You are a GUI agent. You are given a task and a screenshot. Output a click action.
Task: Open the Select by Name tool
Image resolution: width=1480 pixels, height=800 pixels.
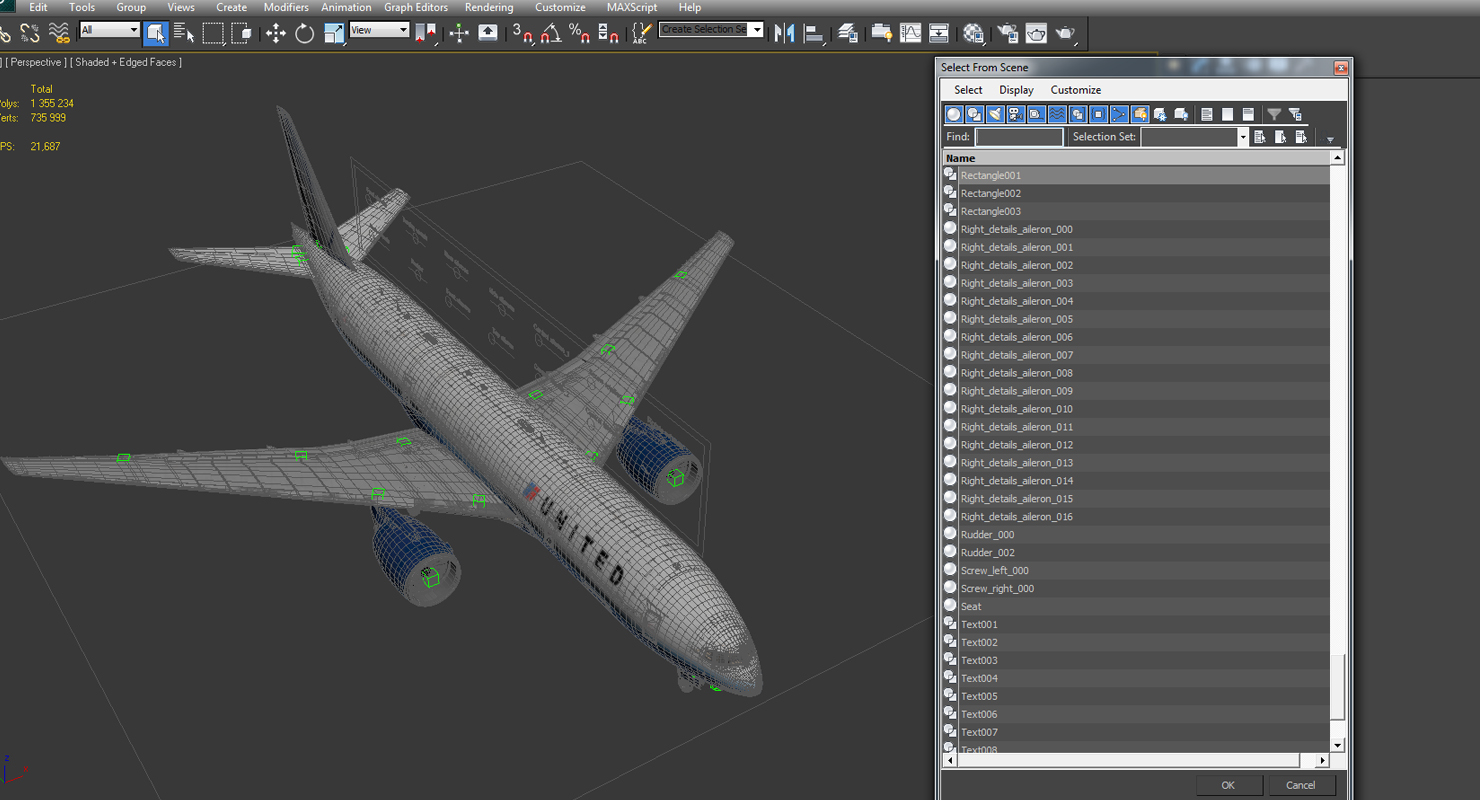184,33
